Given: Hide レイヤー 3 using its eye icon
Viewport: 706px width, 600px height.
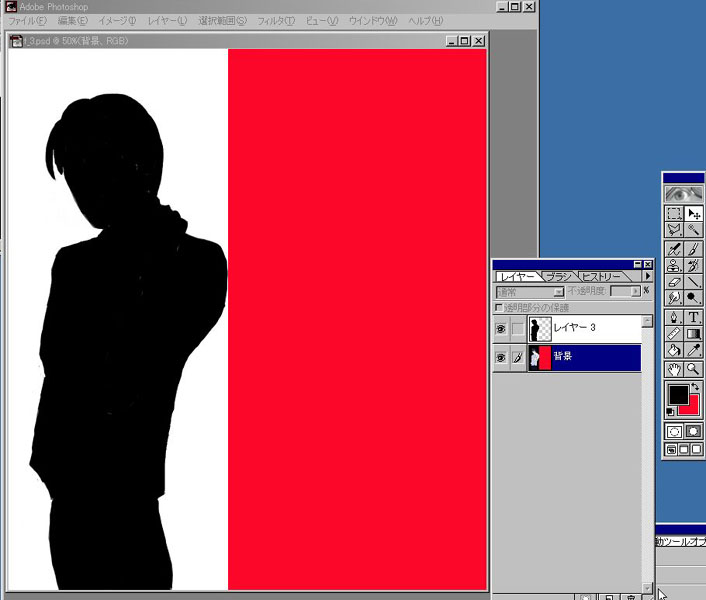Looking at the screenshot, I should [501, 329].
